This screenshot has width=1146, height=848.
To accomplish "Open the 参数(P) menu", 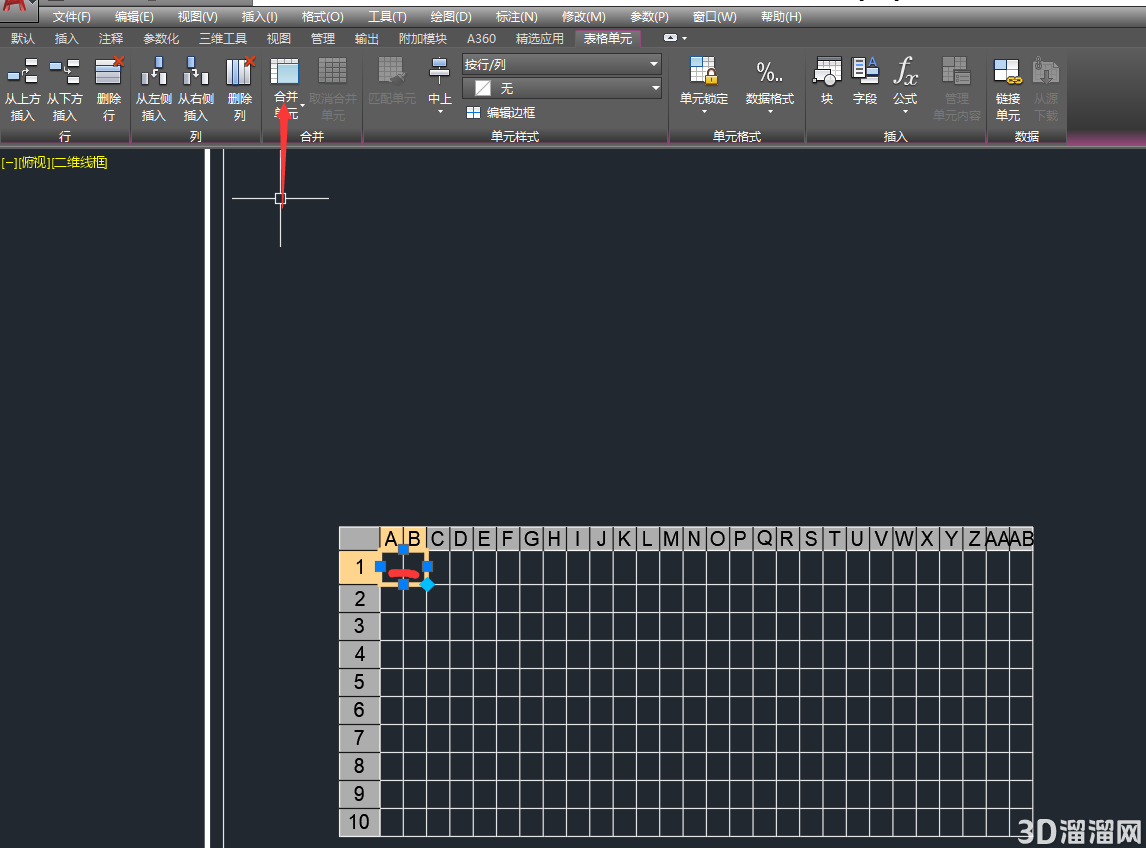I will (x=649, y=16).
